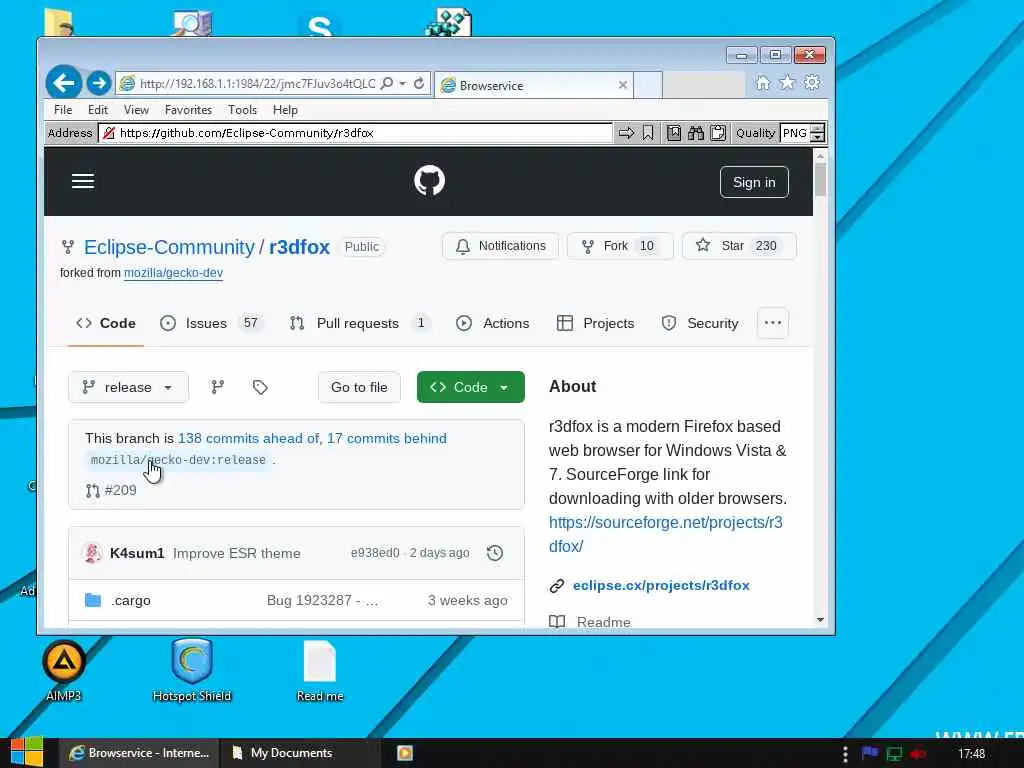Open the Tools menu
Screen dimensions: 1024x768
coord(242,110)
